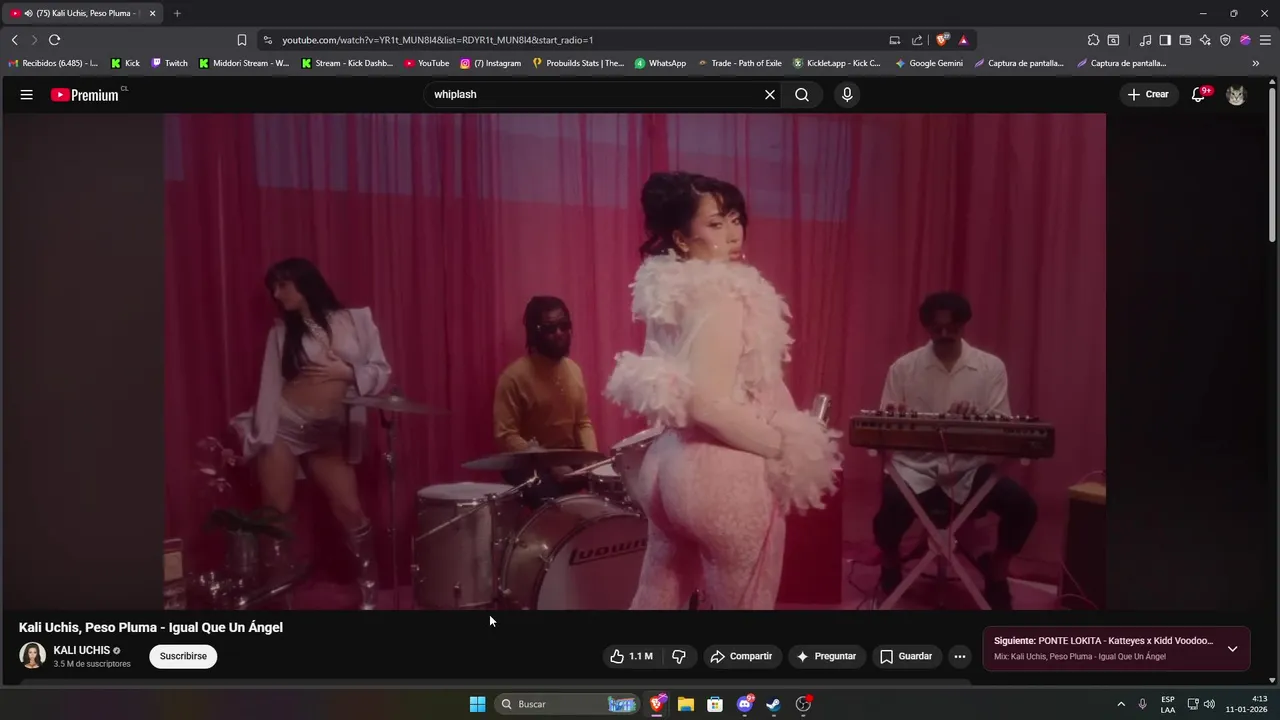Open the Google Gemini bookmark

pyautogui.click(x=929, y=63)
